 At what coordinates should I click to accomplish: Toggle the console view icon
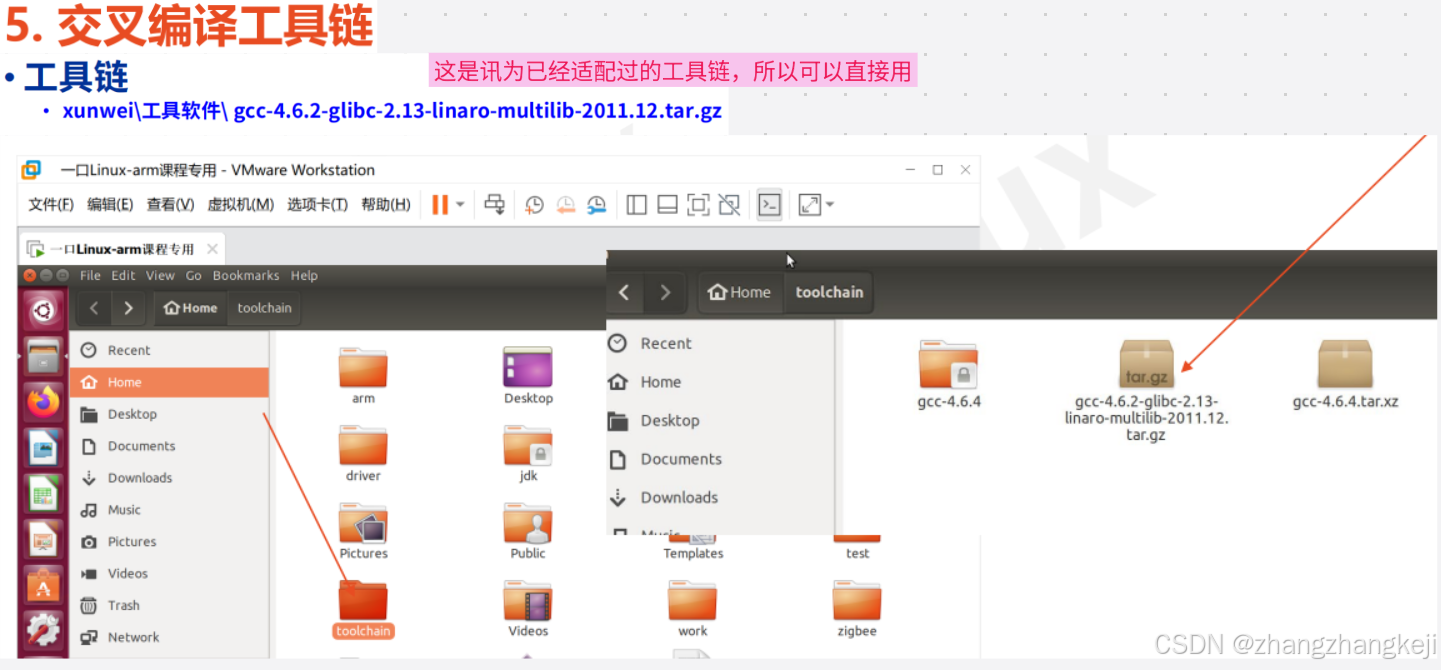coord(769,205)
